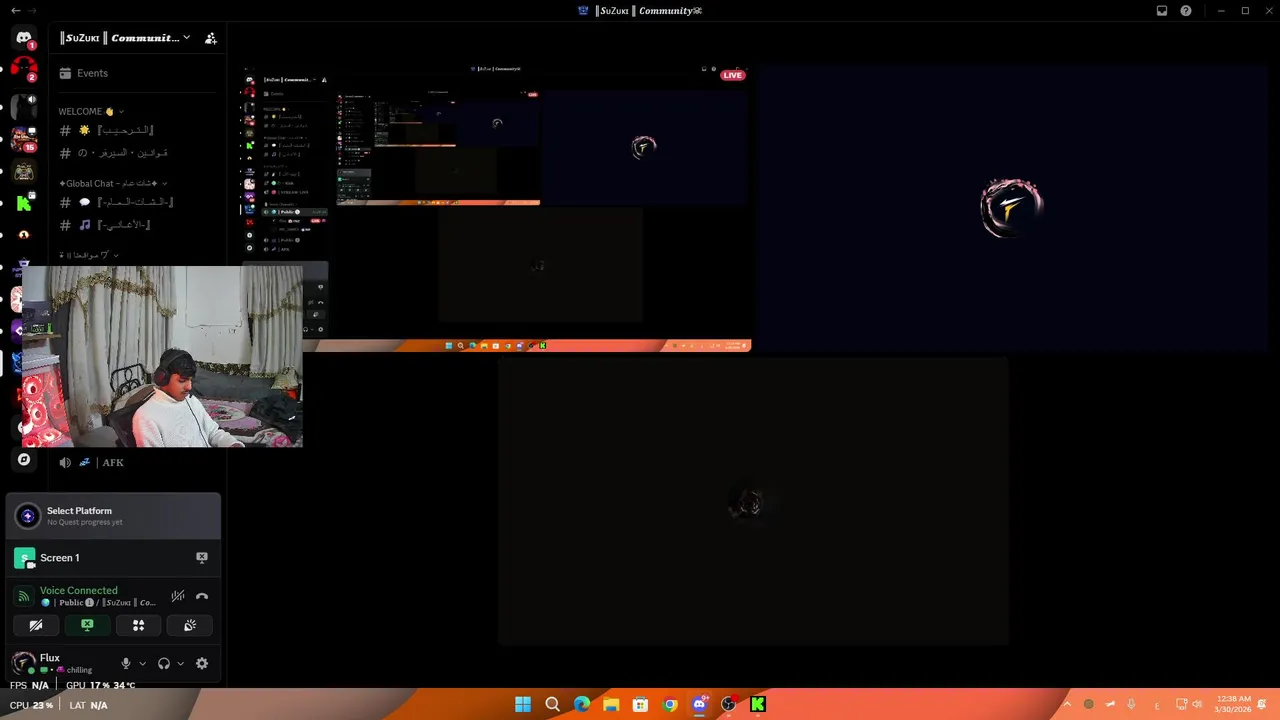Viewport: 1280px width, 720px height.
Task: Click the back arrow in the title bar
Action: tap(15, 11)
